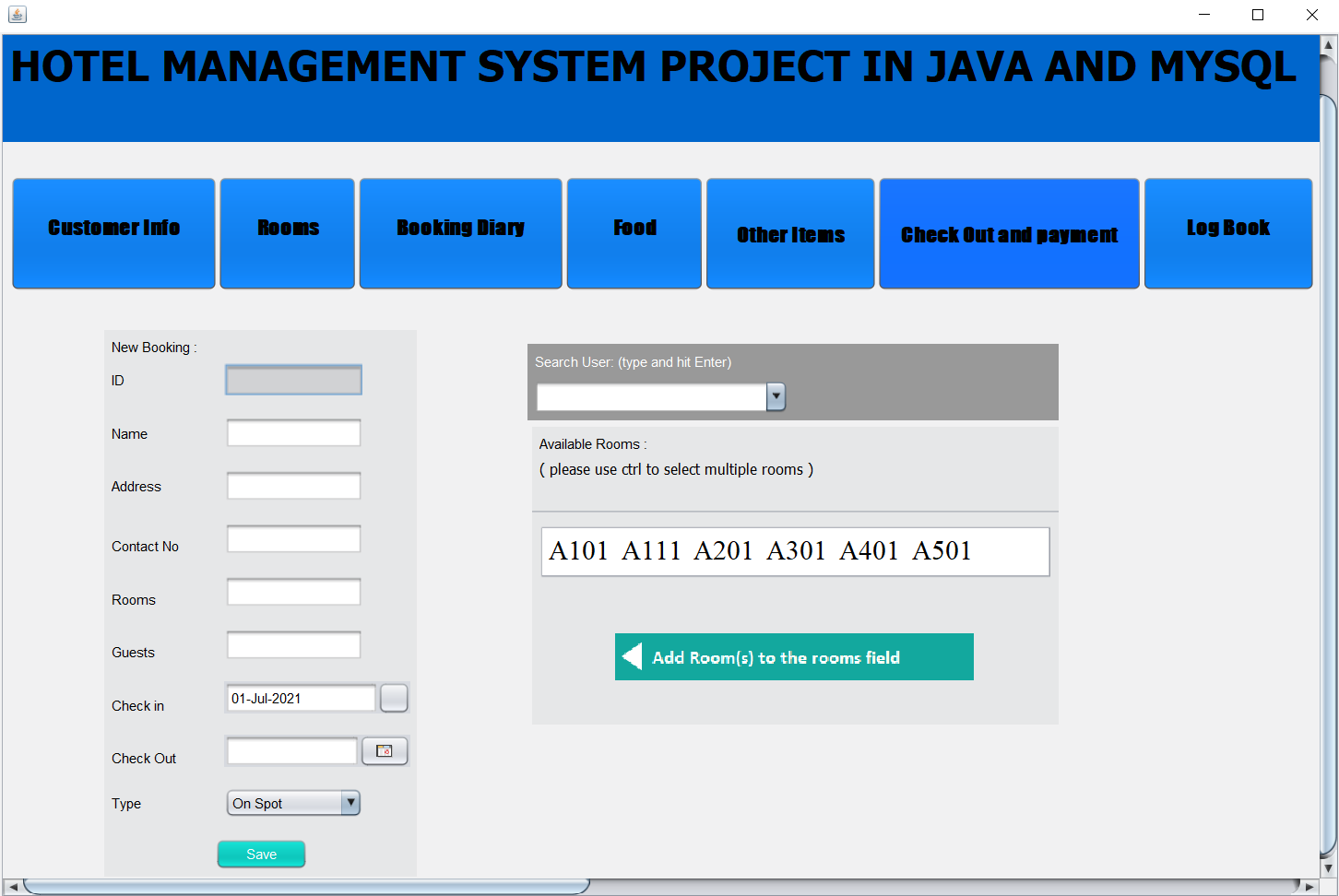The height and width of the screenshot is (896, 1339).
Task: Open the Log Book
Action: click(1228, 232)
